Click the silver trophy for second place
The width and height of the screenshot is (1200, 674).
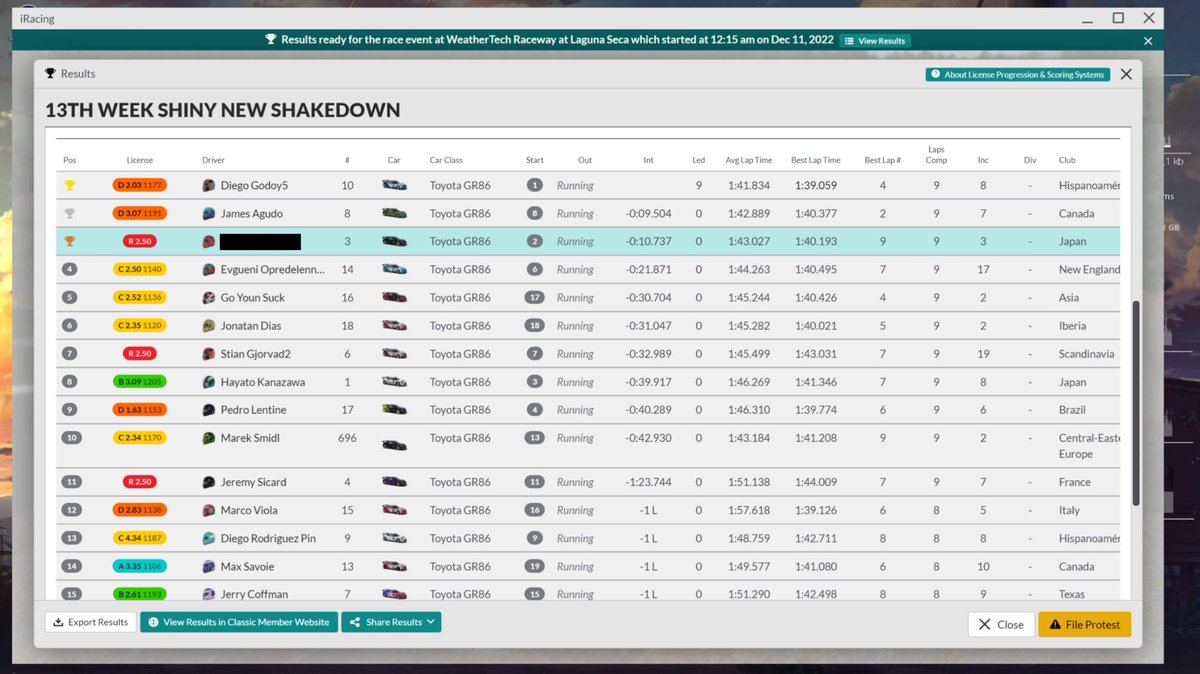tap(69, 213)
